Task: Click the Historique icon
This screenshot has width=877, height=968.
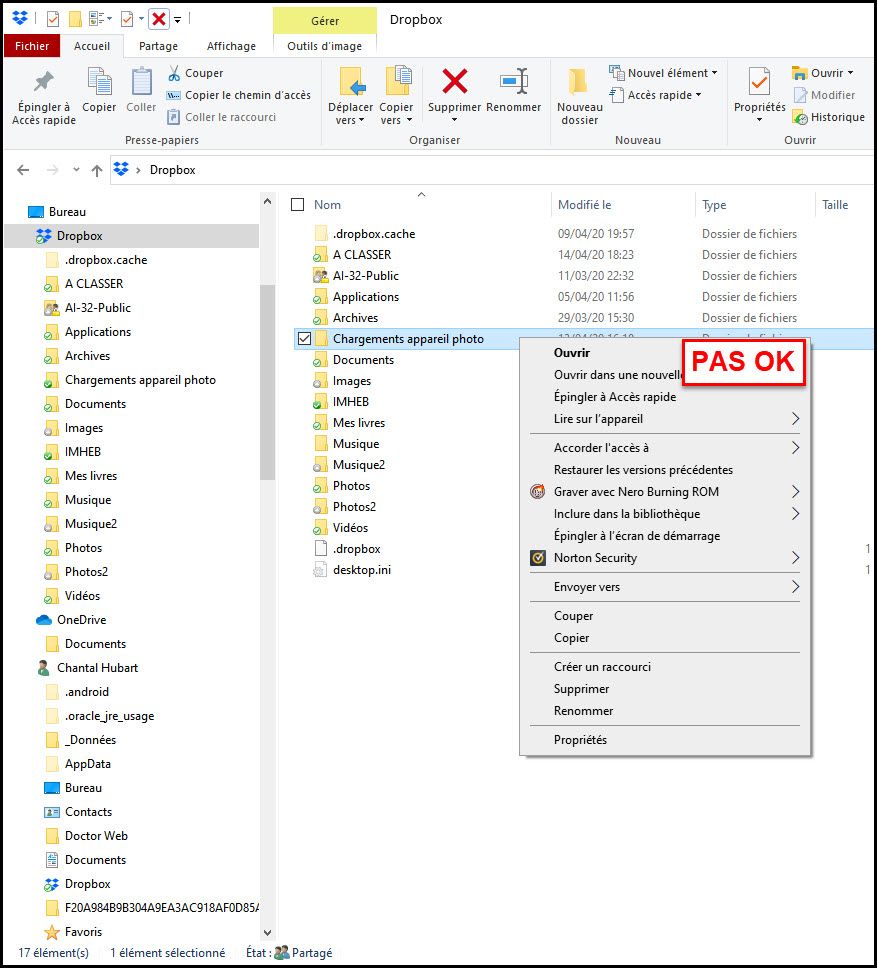Action: (x=800, y=117)
